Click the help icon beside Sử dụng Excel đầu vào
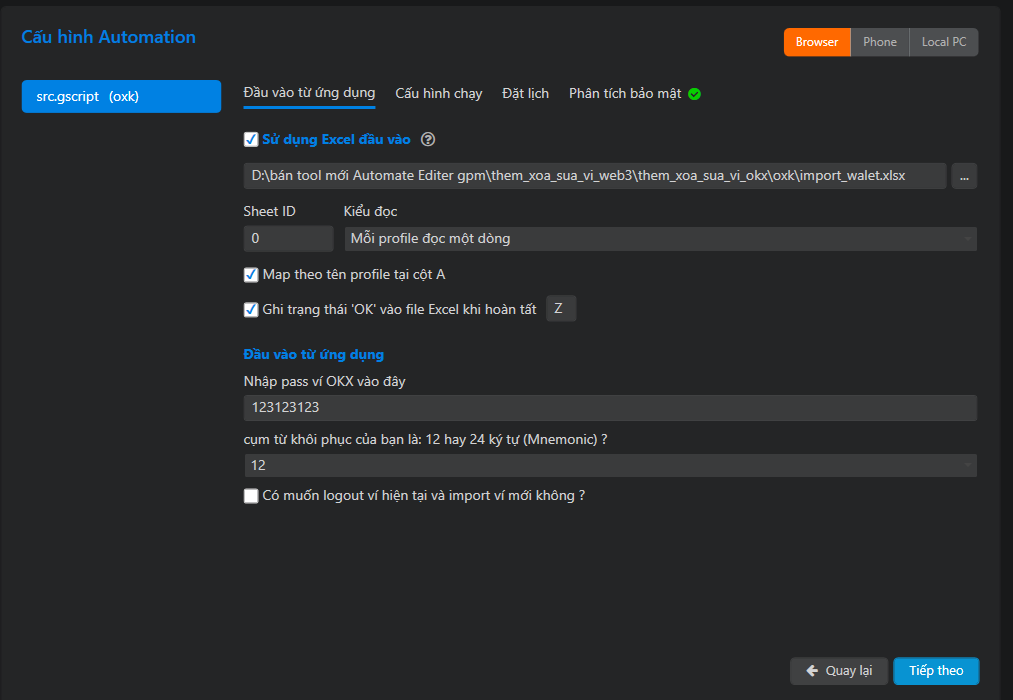1013x700 pixels. point(429,140)
